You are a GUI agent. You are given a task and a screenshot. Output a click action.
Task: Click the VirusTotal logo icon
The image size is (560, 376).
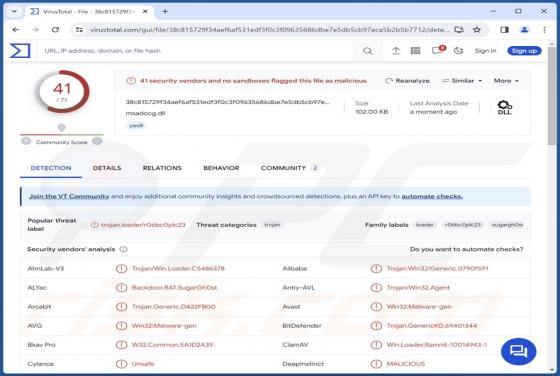tap(20, 51)
